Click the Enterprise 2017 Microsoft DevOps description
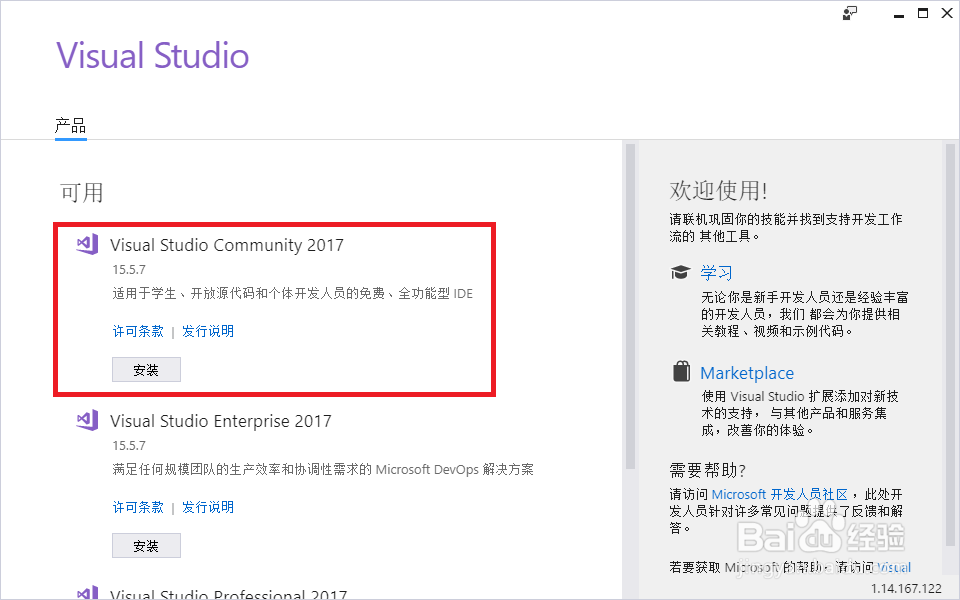The image size is (960, 600). pos(323,470)
